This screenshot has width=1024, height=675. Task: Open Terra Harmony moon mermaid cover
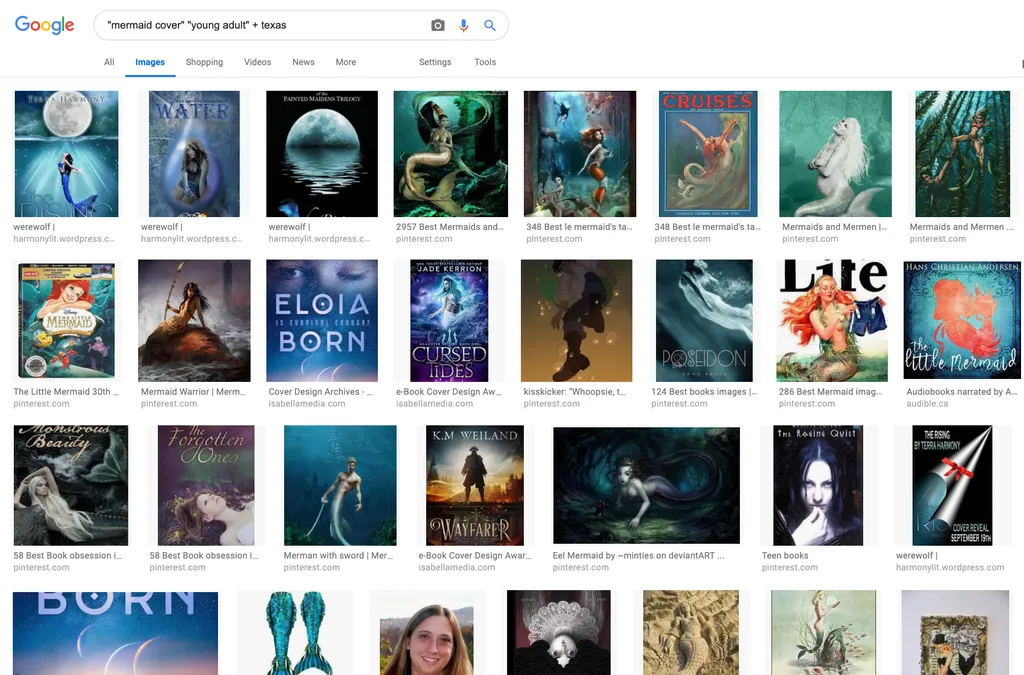pyautogui.click(x=67, y=154)
